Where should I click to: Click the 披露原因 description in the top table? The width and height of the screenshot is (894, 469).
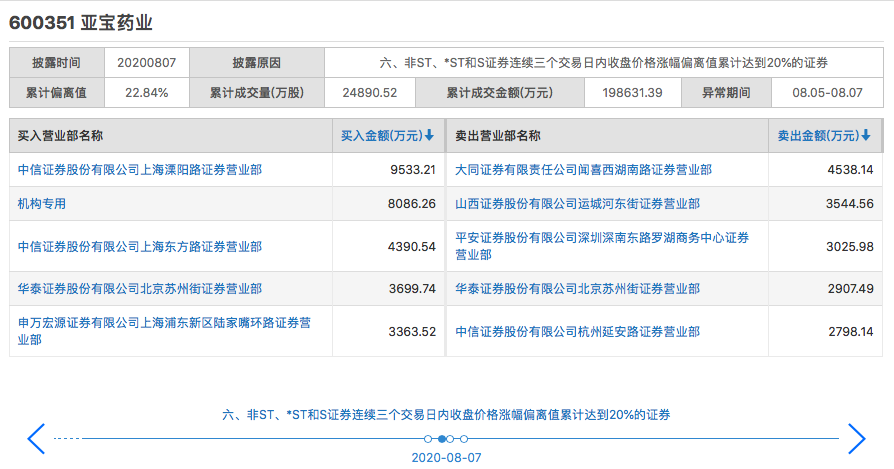tap(604, 63)
